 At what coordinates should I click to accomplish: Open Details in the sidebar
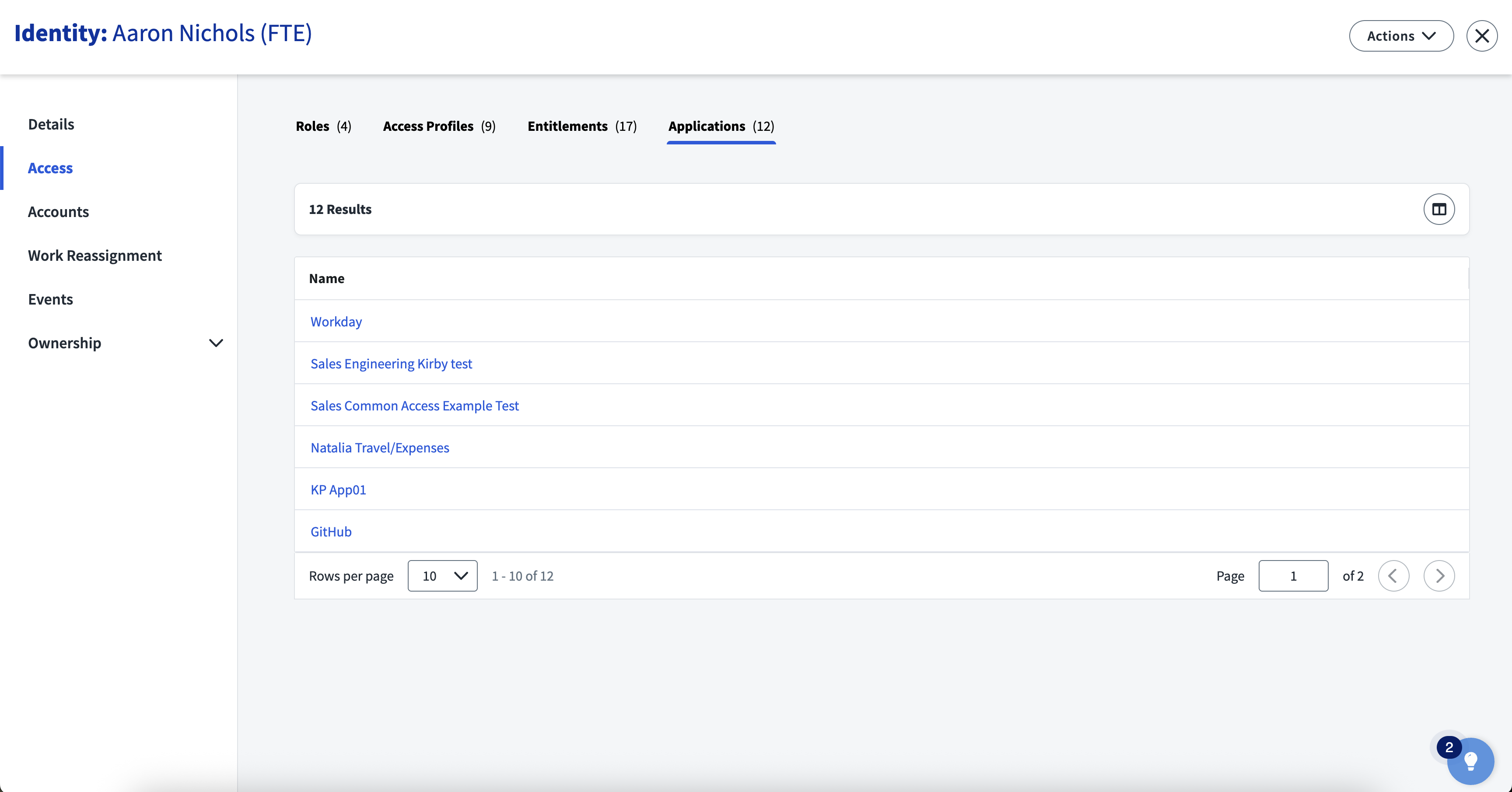click(x=51, y=124)
